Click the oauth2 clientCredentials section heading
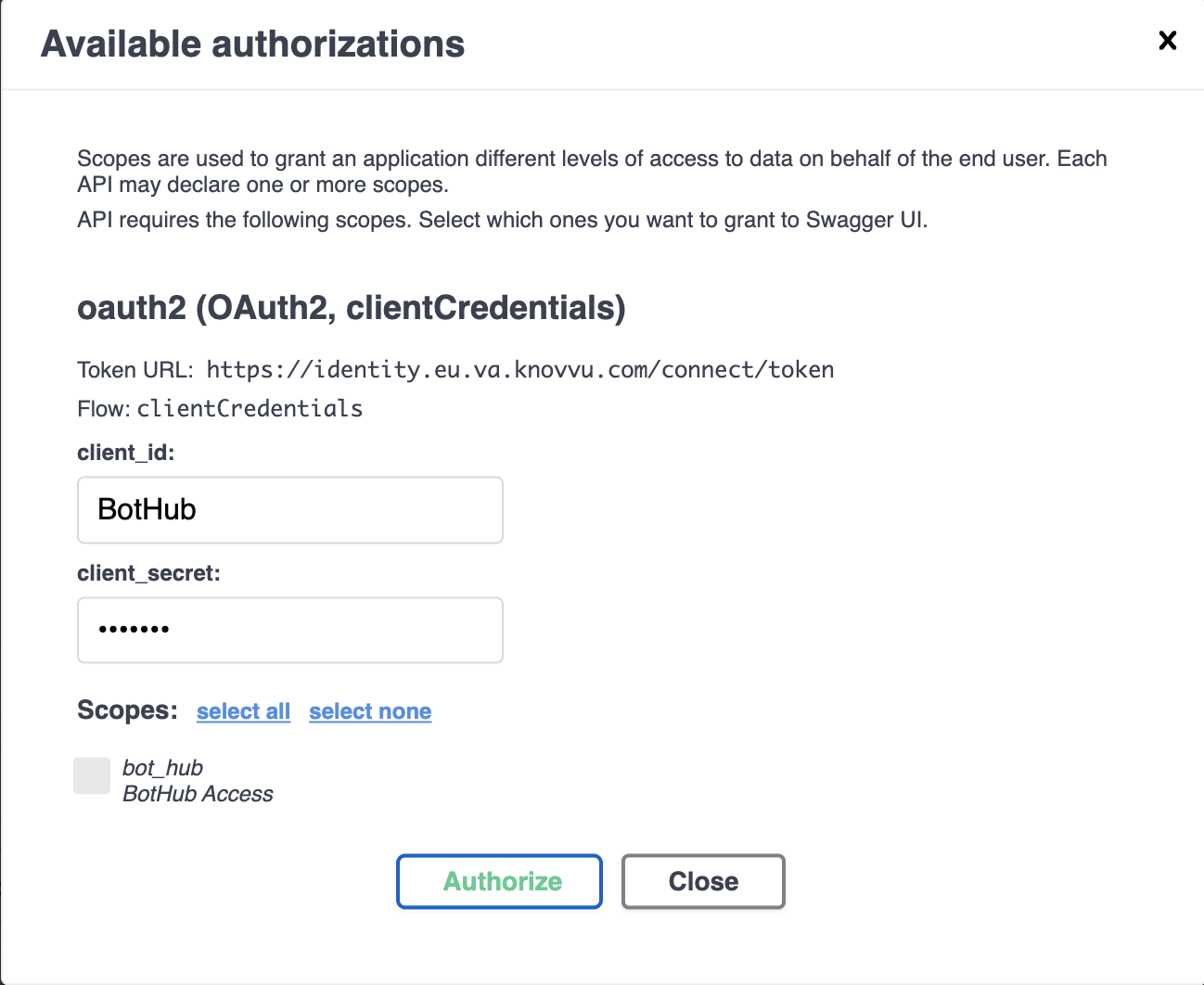The height and width of the screenshot is (985, 1204). click(351, 308)
